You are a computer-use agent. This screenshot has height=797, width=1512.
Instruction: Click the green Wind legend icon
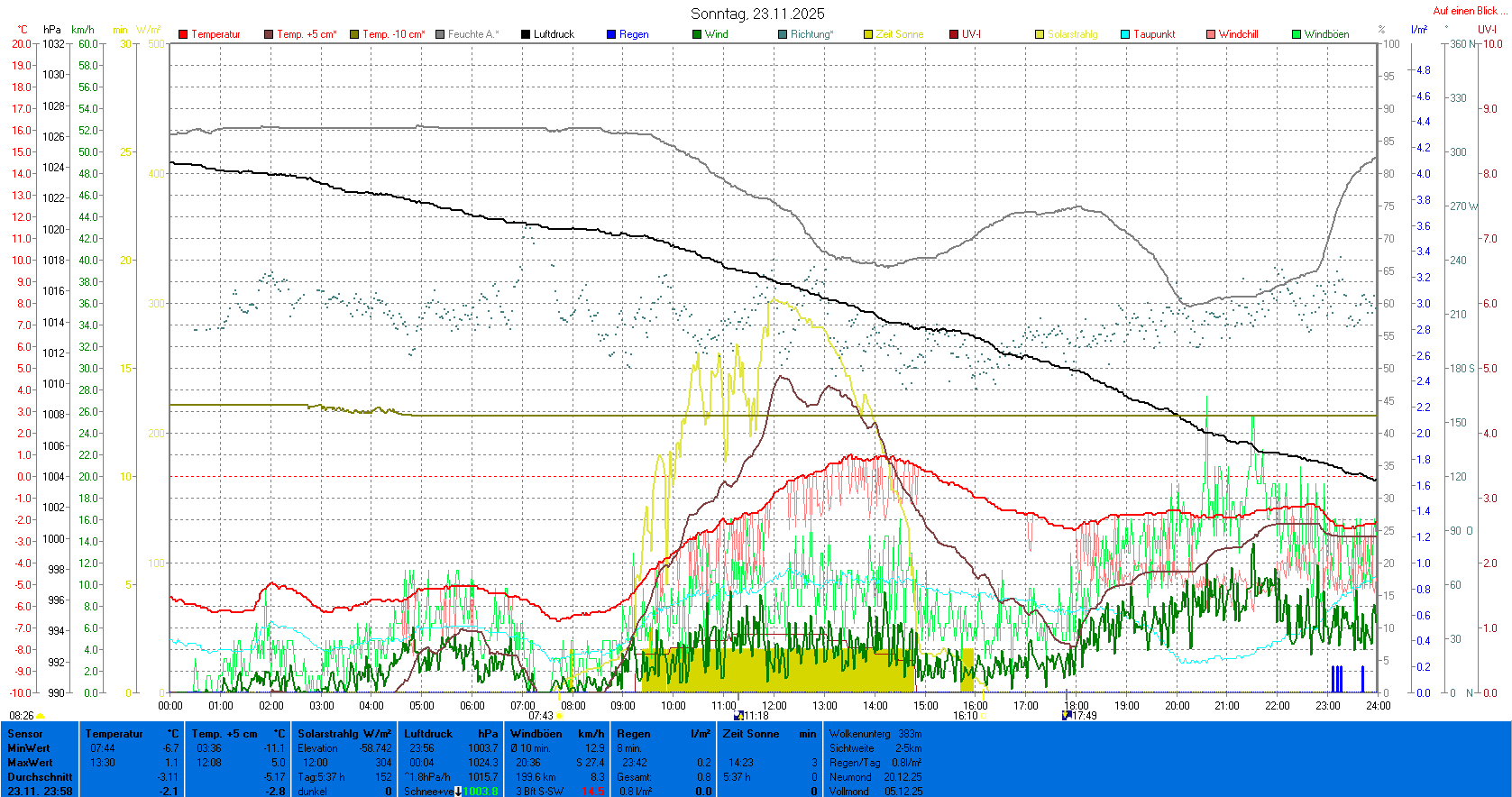click(697, 34)
